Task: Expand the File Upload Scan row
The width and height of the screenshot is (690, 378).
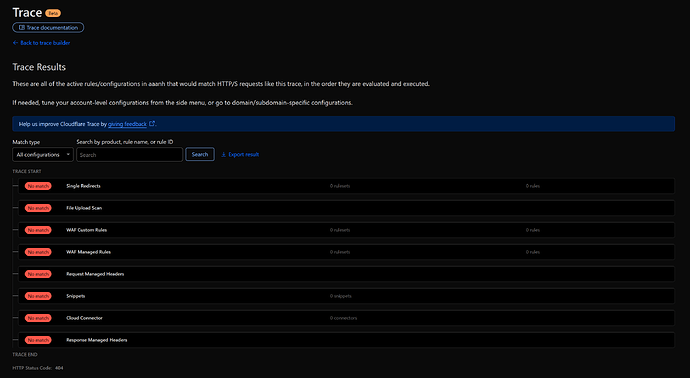Action: [346, 208]
